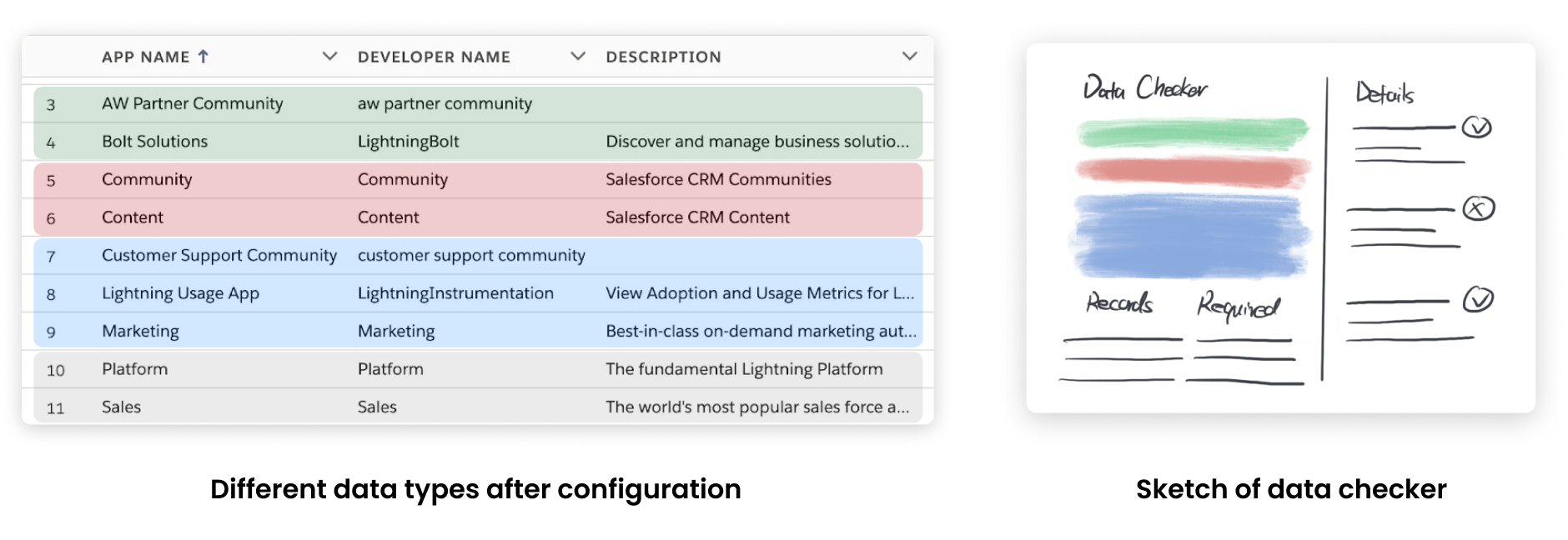
Task: Click row number 6
Action: (x=51, y=219)
